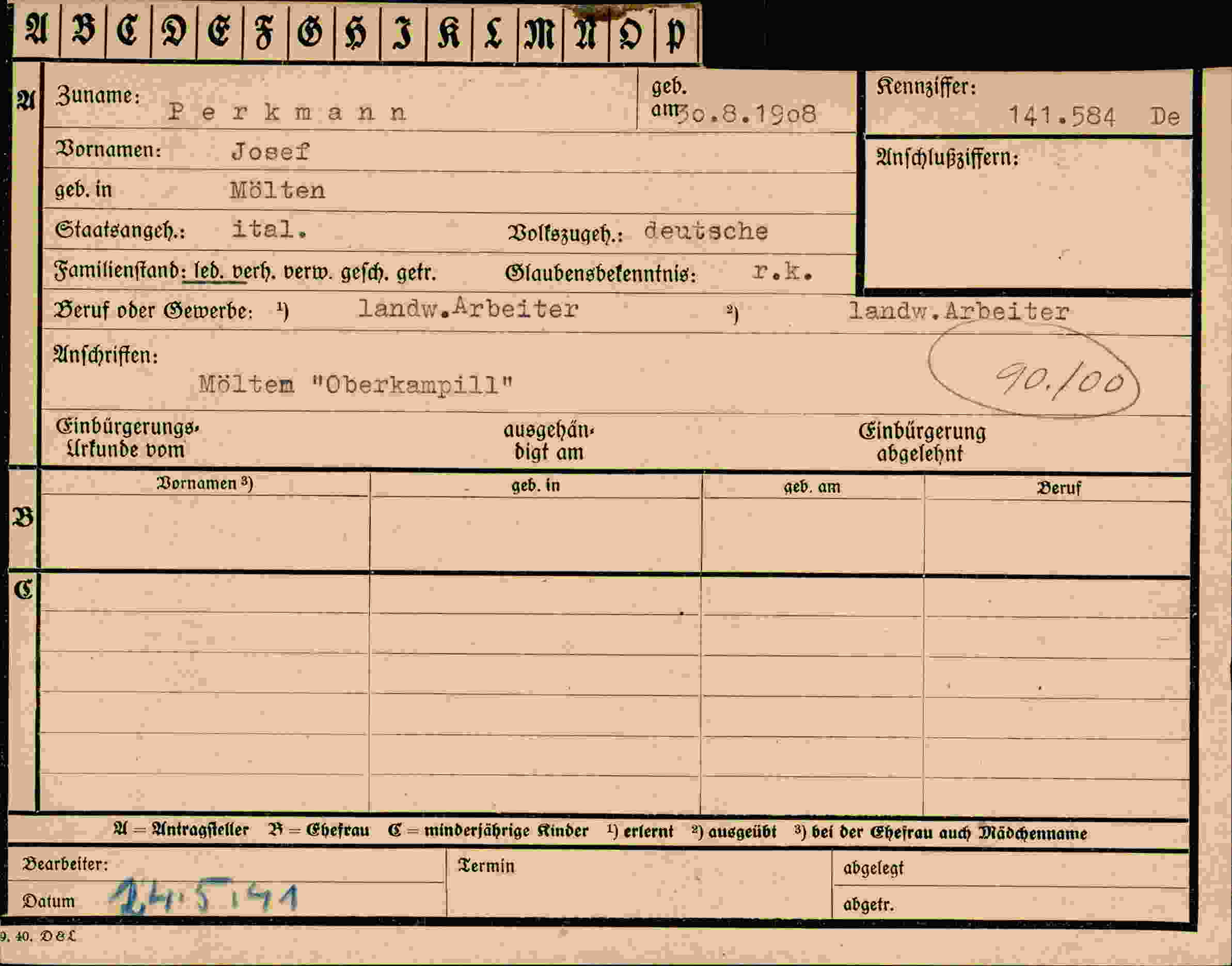Click Volkszugeh. value "deutsche"
1232x966 pixels.
[706, 231]
